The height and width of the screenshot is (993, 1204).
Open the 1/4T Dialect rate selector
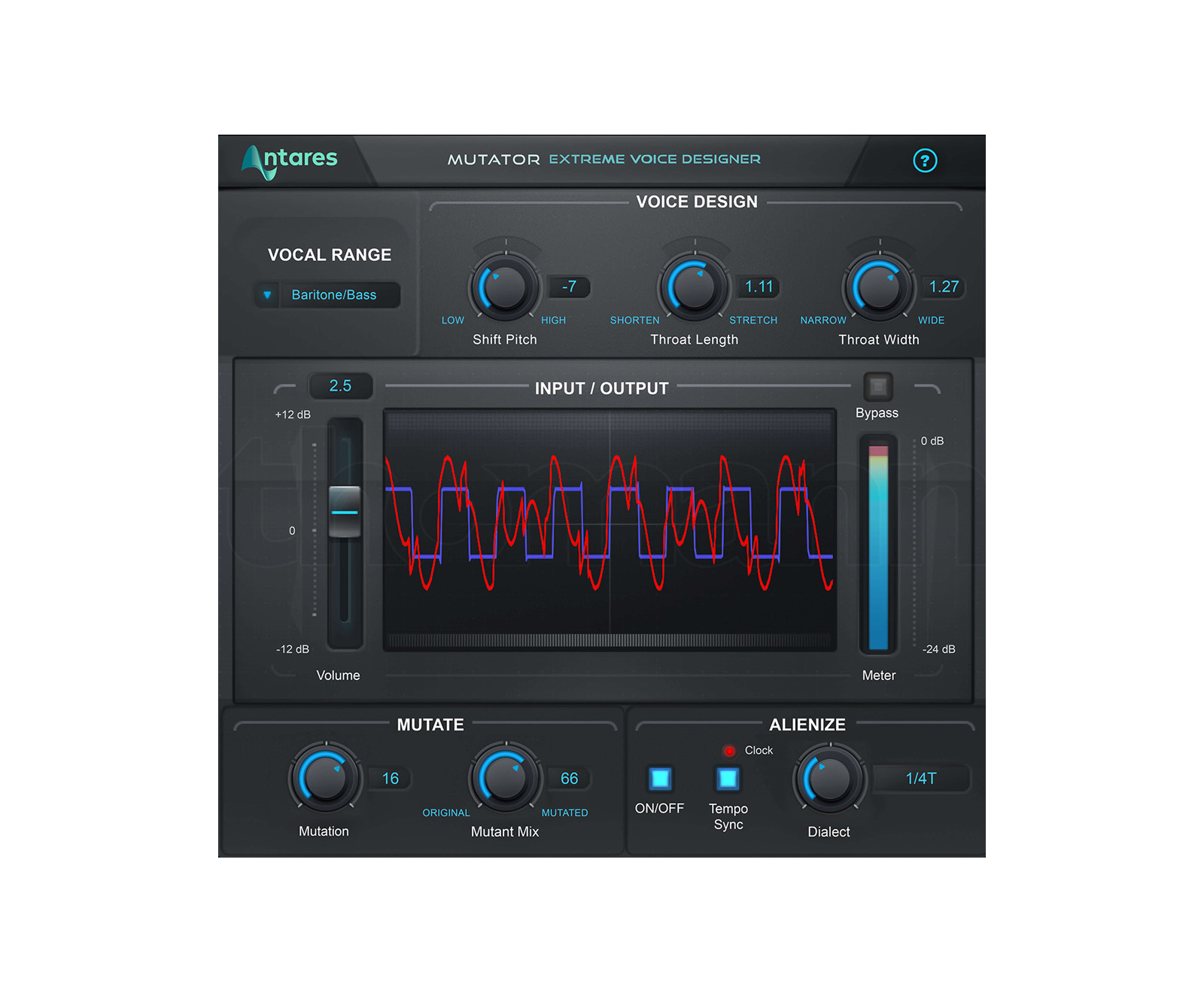coord(920,779)
